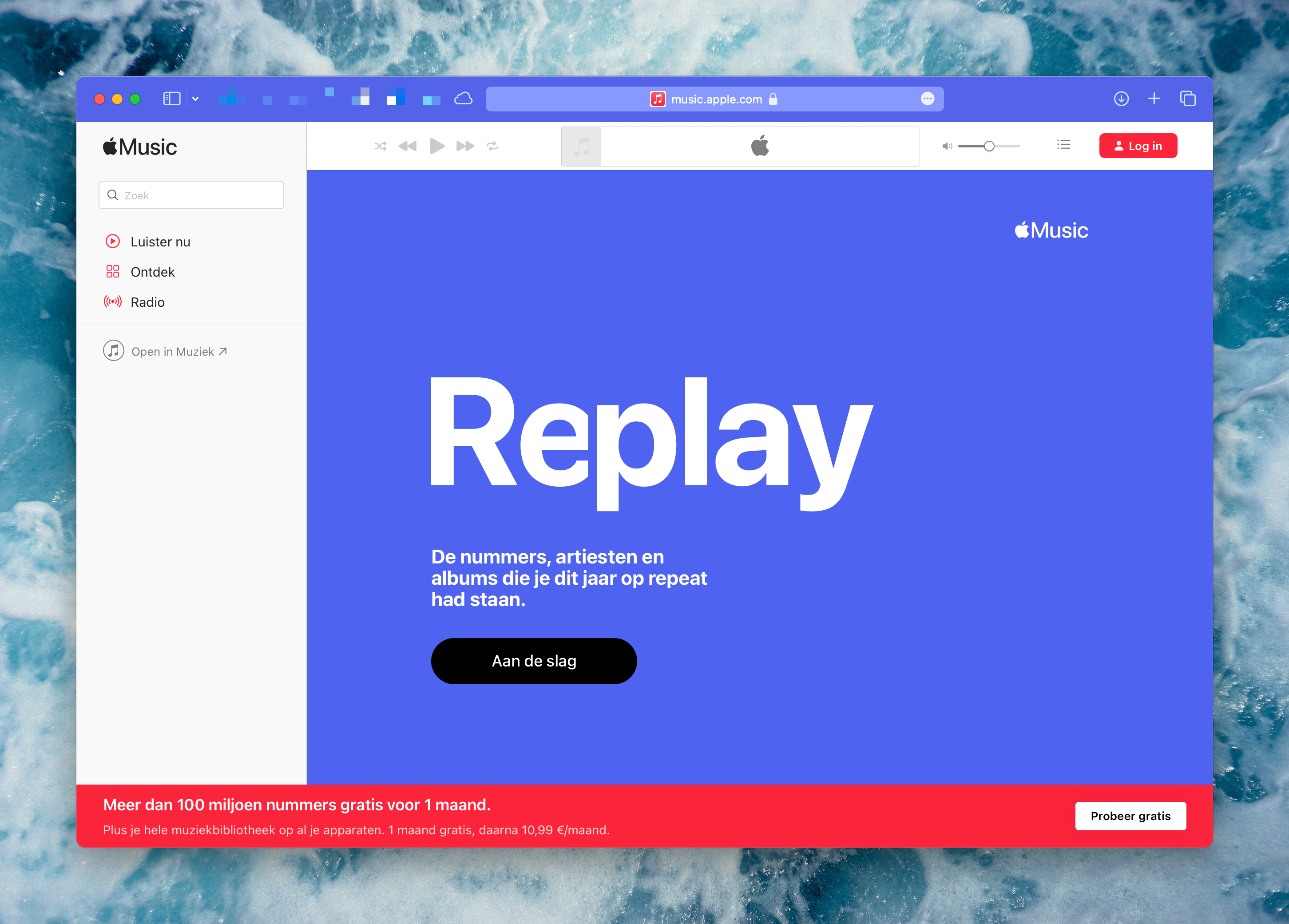Open the sidebar options chevron
Viewport: 1289px width, 924px height.
[195, 99]
